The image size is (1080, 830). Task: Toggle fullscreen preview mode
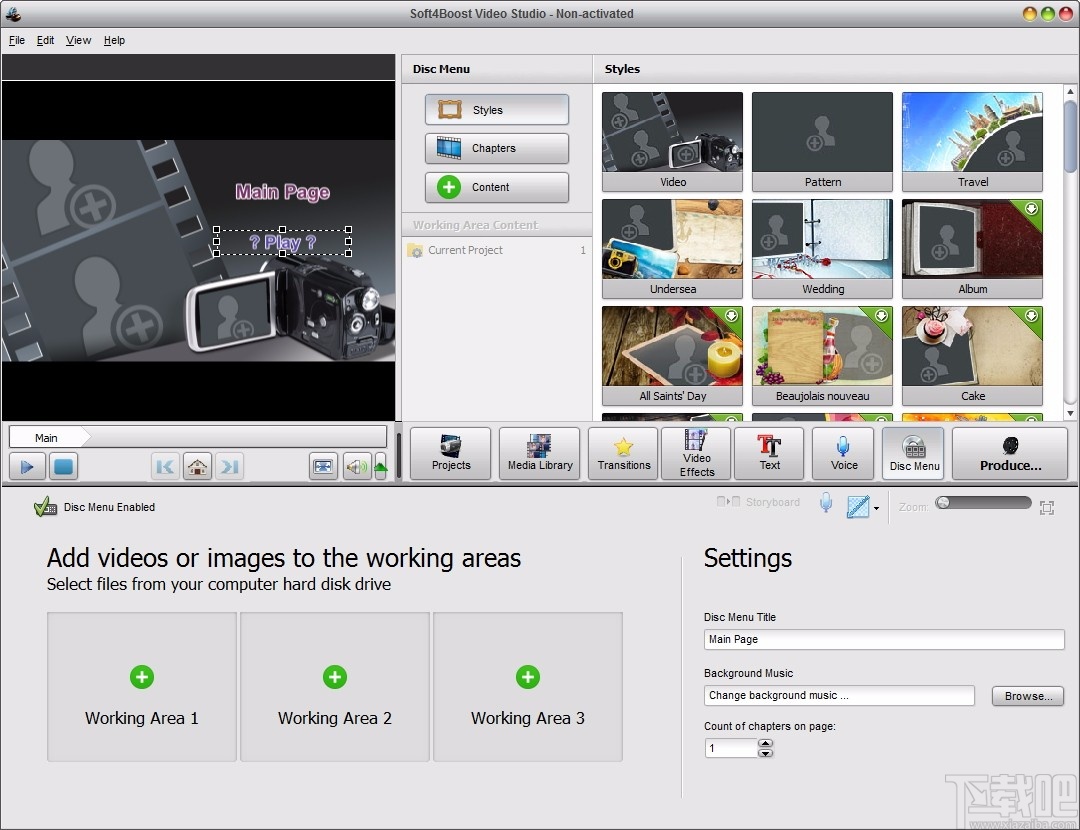pyautogui.click(x=322, y=466)
